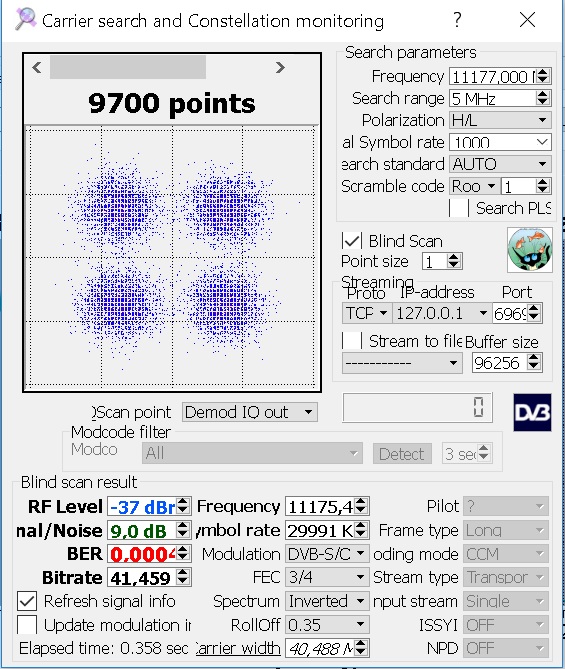Click the Carrier width link label
The height and width of the screenshot is (669, 565).
[x=238, y=649]
